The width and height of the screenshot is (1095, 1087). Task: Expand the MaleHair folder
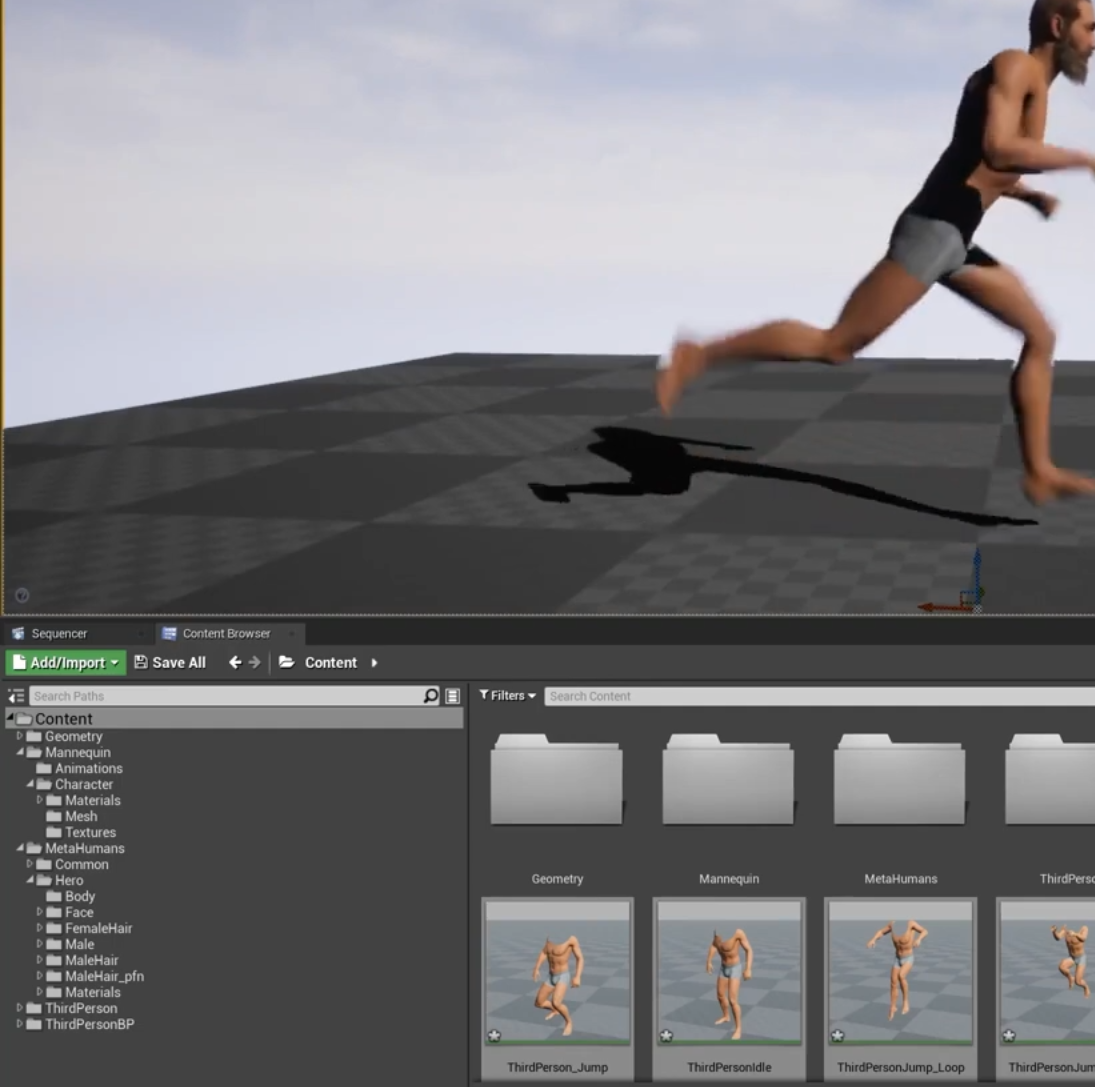(40, 960)
